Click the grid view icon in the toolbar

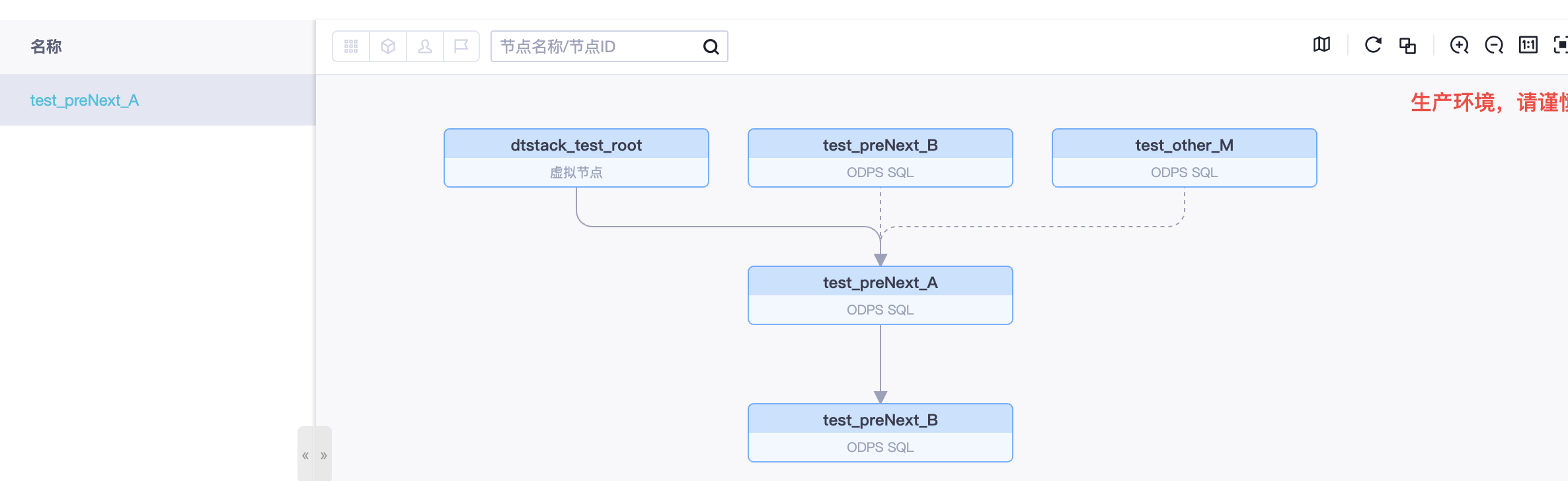click(x=351, y=46)
